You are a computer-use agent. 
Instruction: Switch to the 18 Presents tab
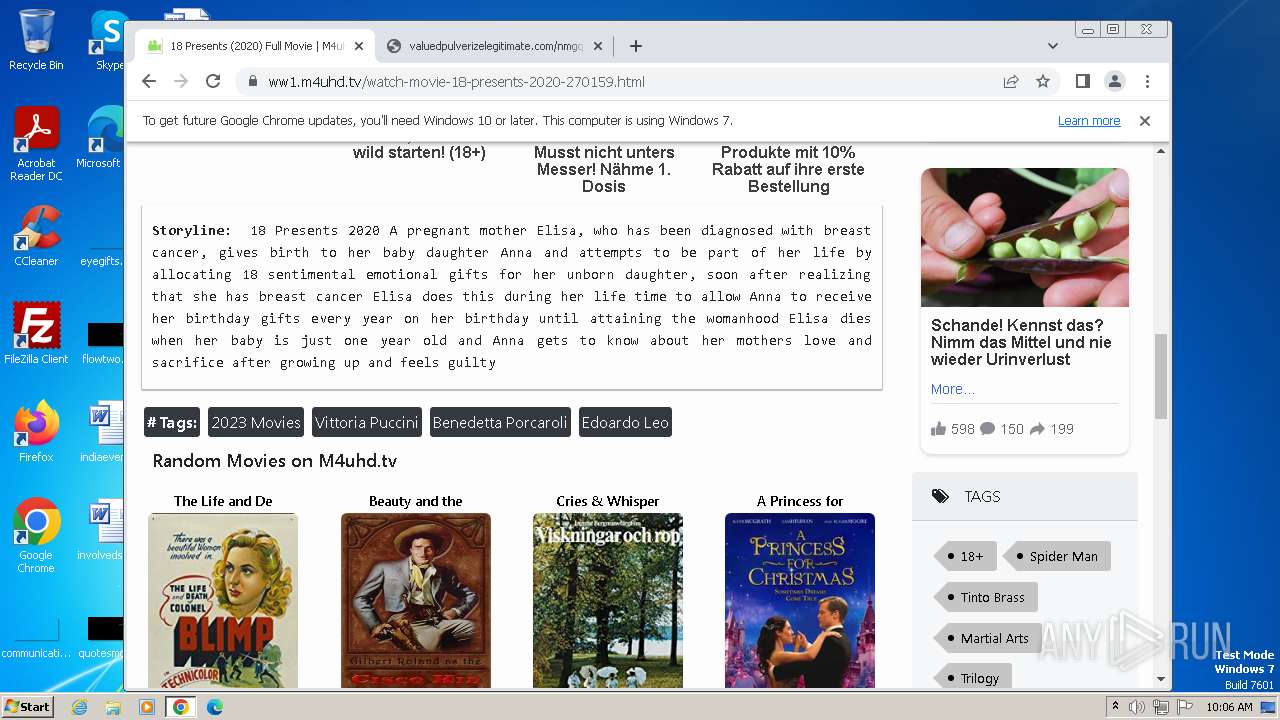point(255,46)
